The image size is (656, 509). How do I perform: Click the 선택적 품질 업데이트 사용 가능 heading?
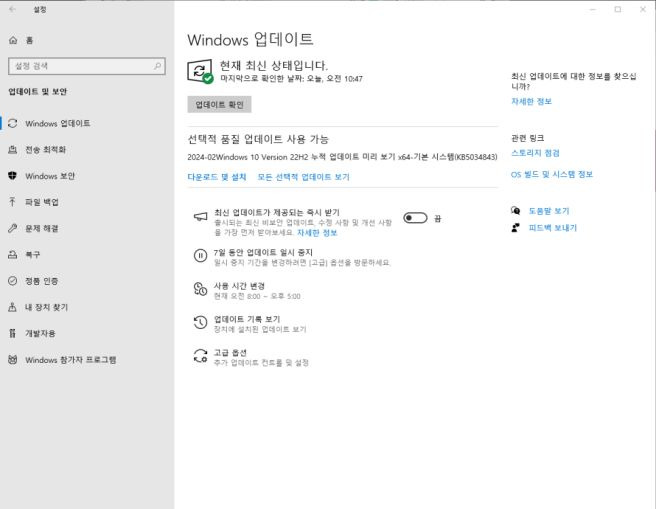(258, 139)
